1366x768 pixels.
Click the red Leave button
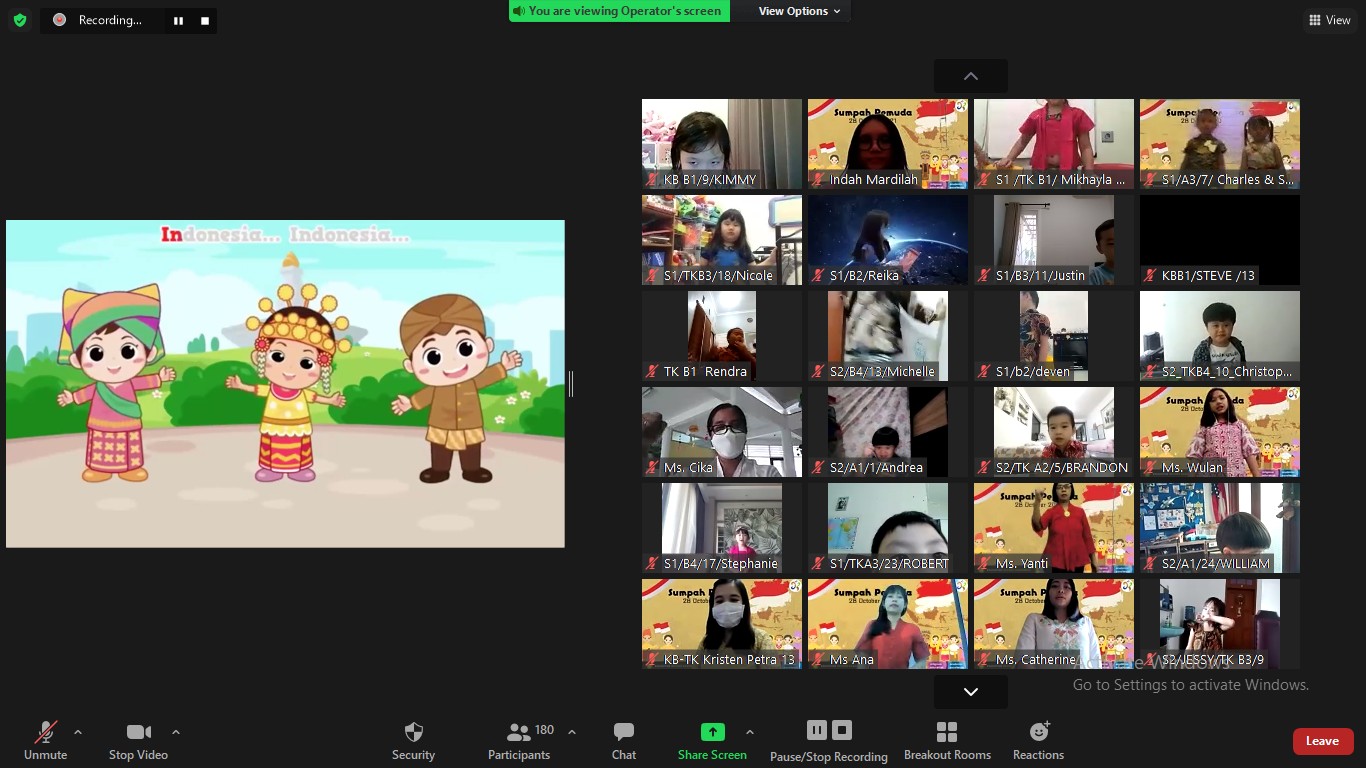1322,741
